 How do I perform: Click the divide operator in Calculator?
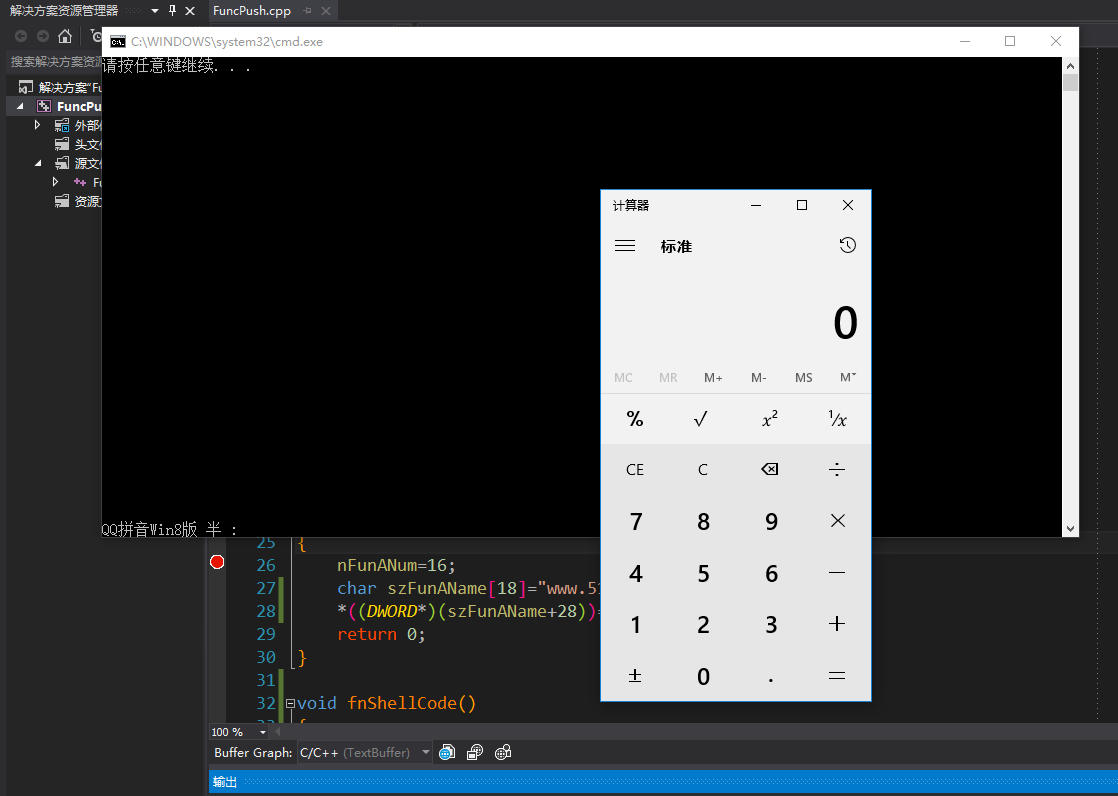837,469
